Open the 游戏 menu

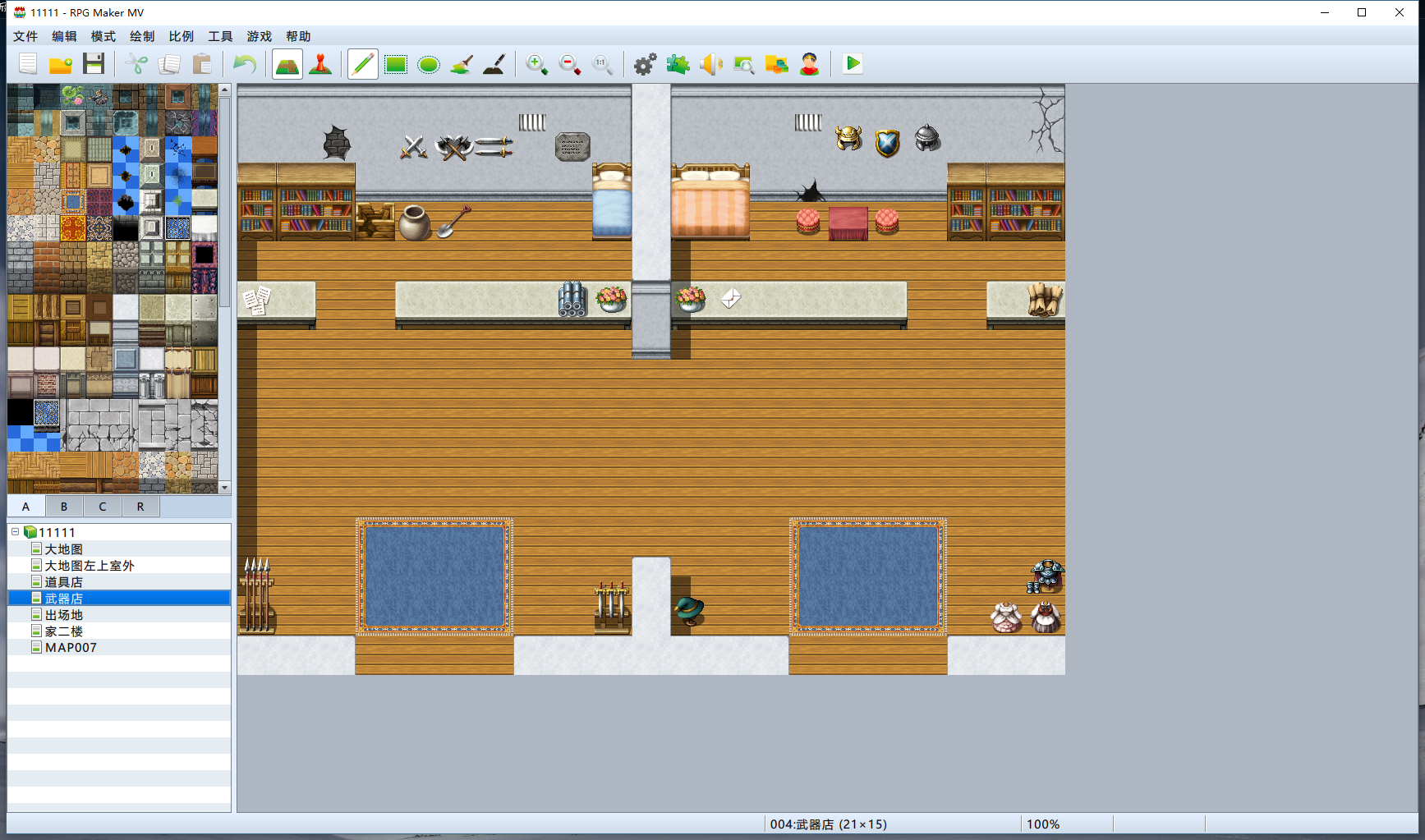[x=260, y=36]
